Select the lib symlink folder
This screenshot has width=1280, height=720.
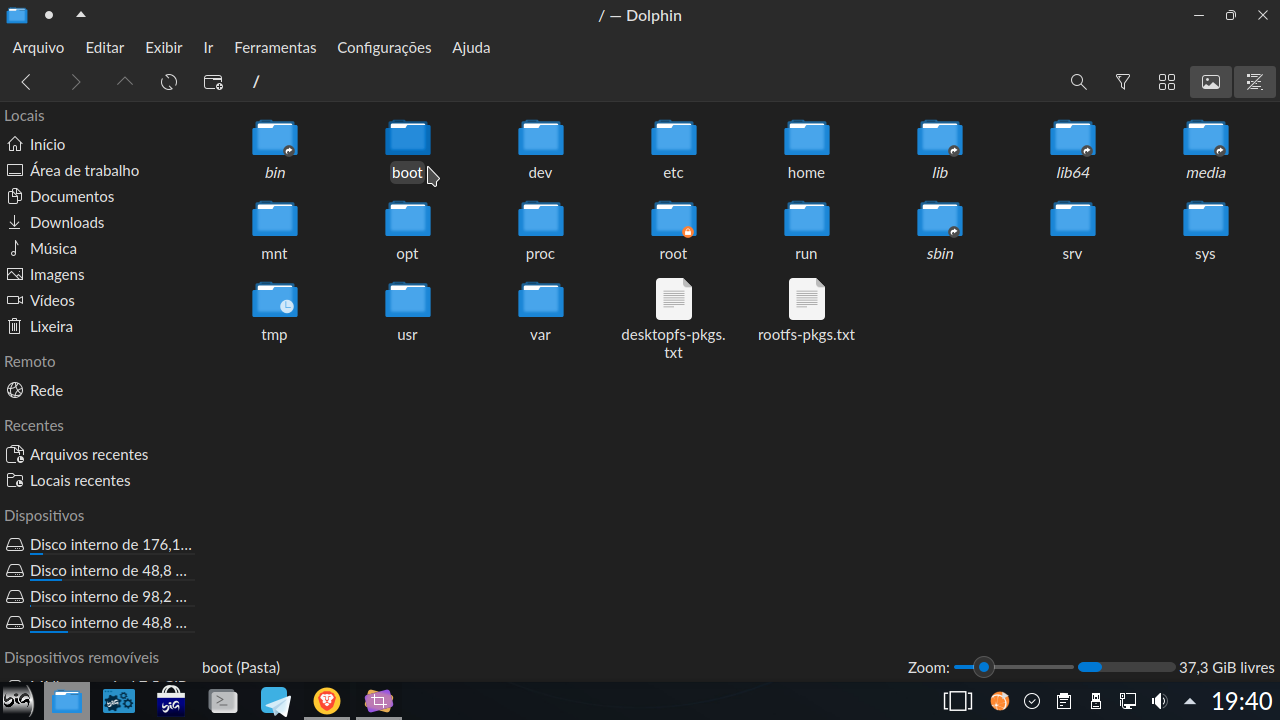click(x=940, y=138)
